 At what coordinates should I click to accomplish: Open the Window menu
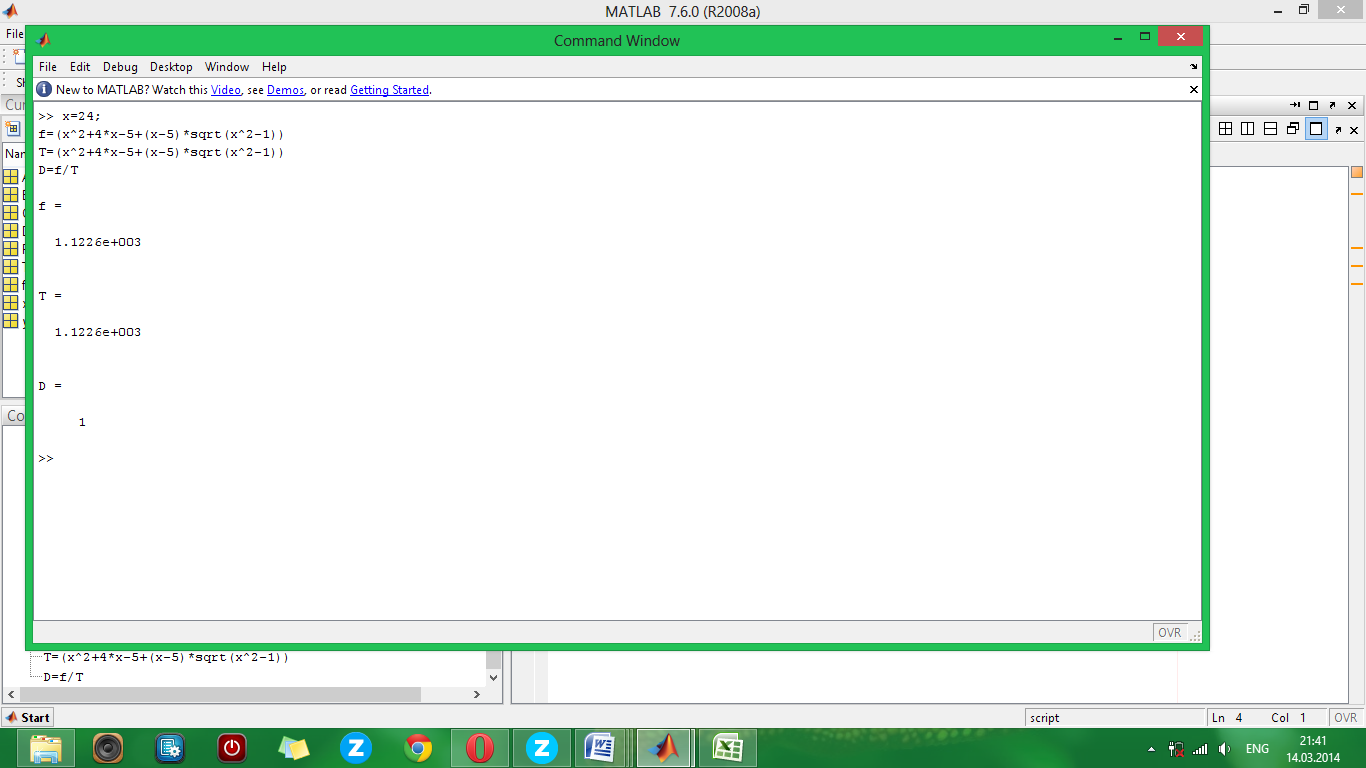(x=227, y=67)
